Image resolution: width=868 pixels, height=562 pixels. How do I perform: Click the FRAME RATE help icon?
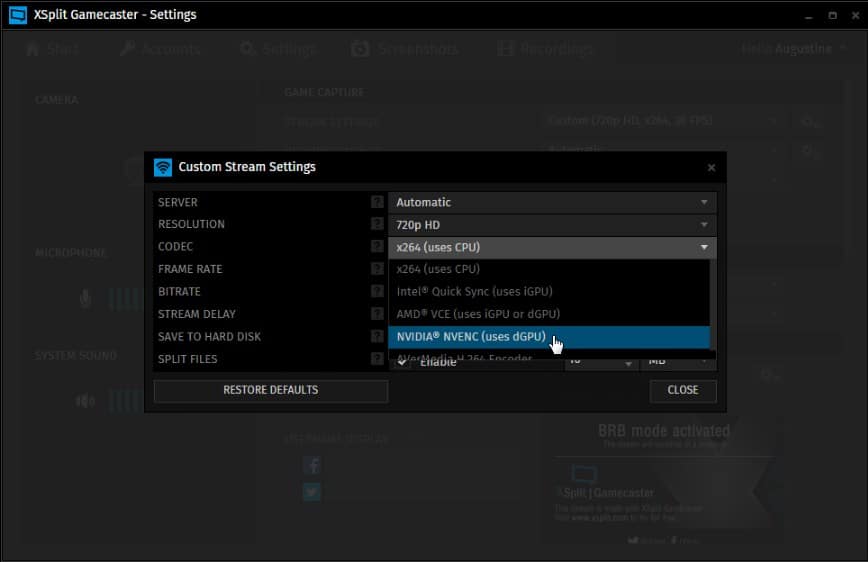(377, 269)
